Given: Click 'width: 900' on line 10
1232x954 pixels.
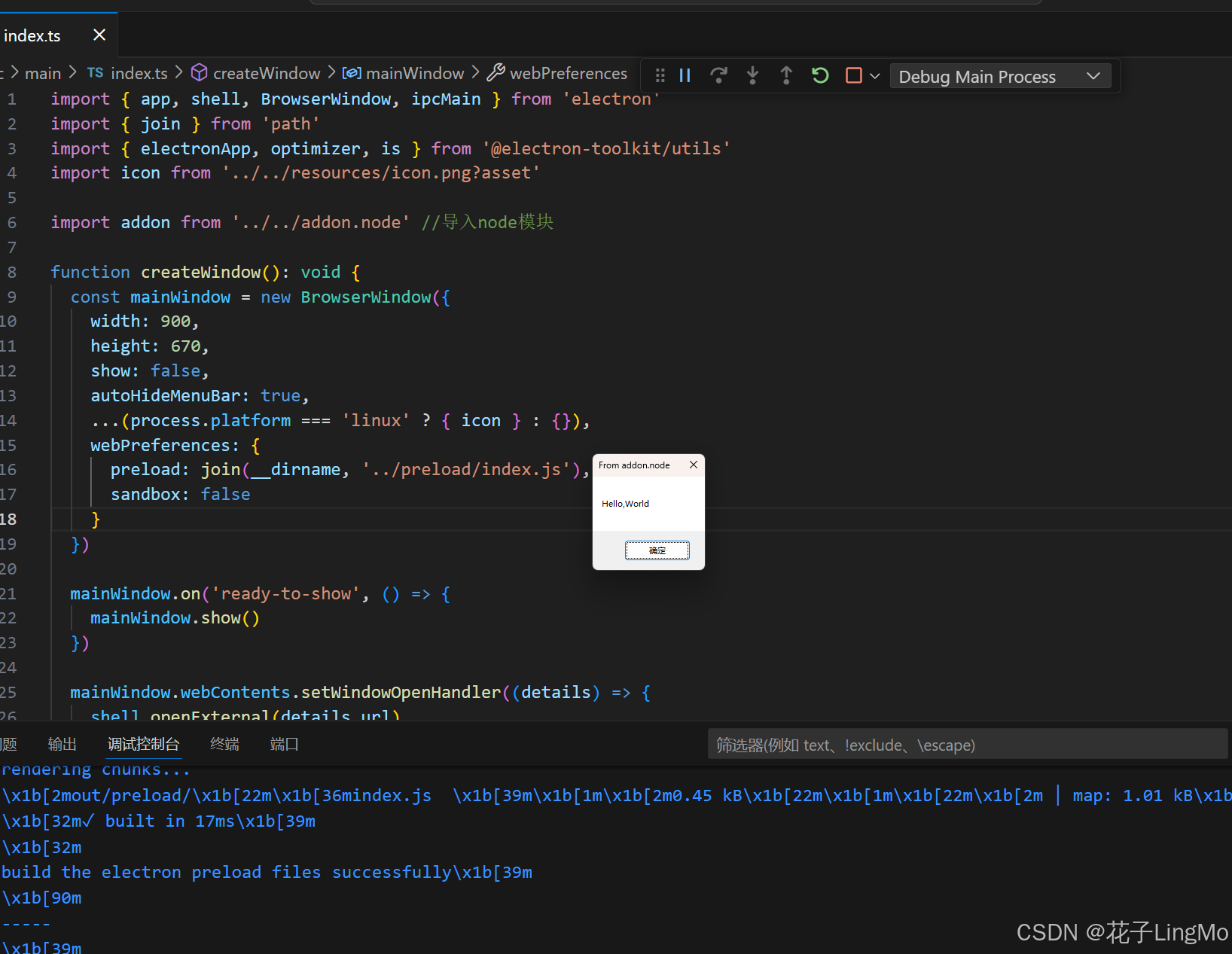Looking at the screenshot, I should (141, 321).
